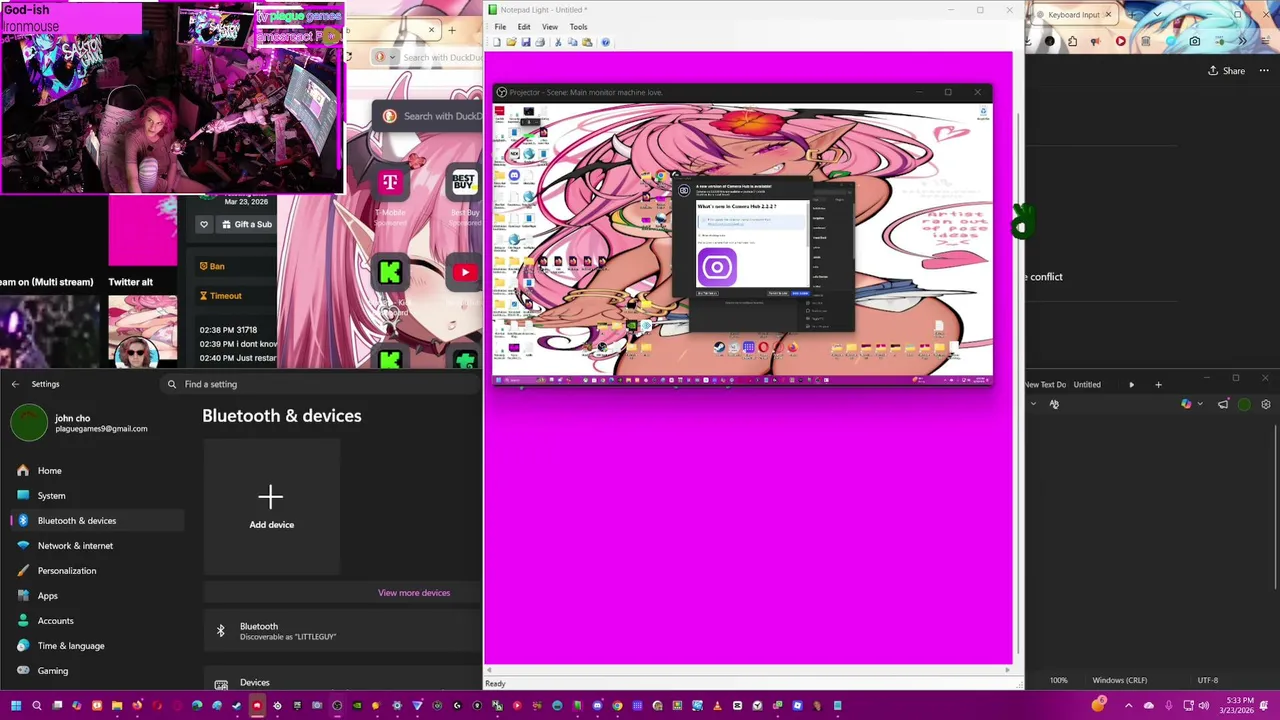Select Untitled tab in dark Notepad
The width and height of the screenshot is (1280, 720).
point(1087,384)
